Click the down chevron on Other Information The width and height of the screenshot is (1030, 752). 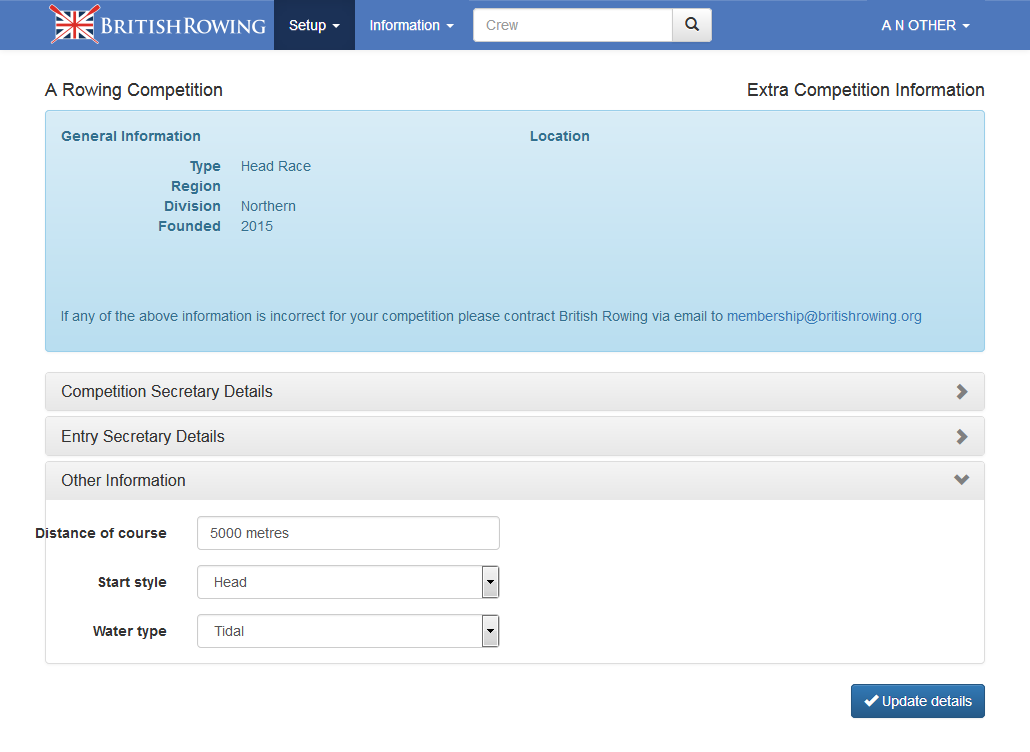coord(962,481)
